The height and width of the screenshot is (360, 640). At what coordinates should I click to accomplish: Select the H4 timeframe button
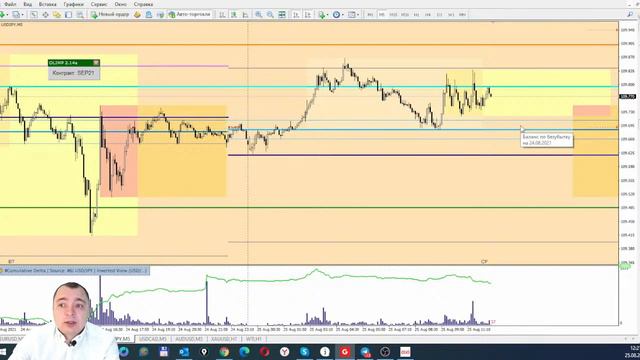(428, 15)
